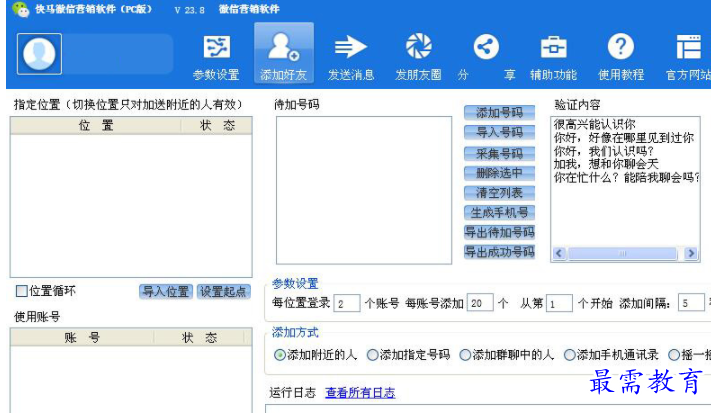
Task: Click 每位置登录 accounts input field
Action: point(347,303)
